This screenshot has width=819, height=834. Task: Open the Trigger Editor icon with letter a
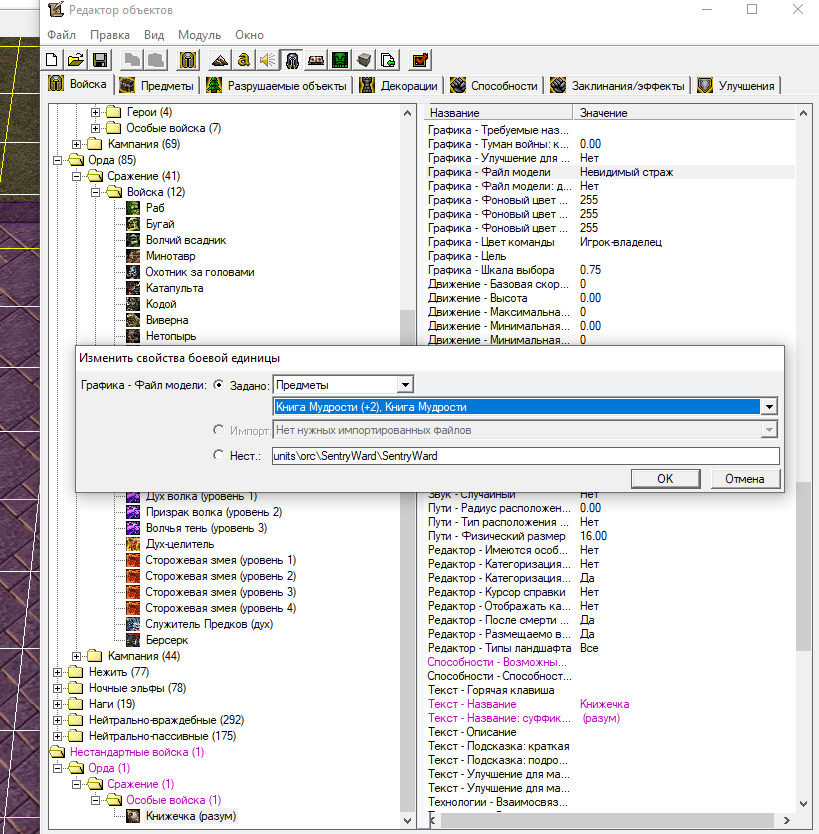244,60
